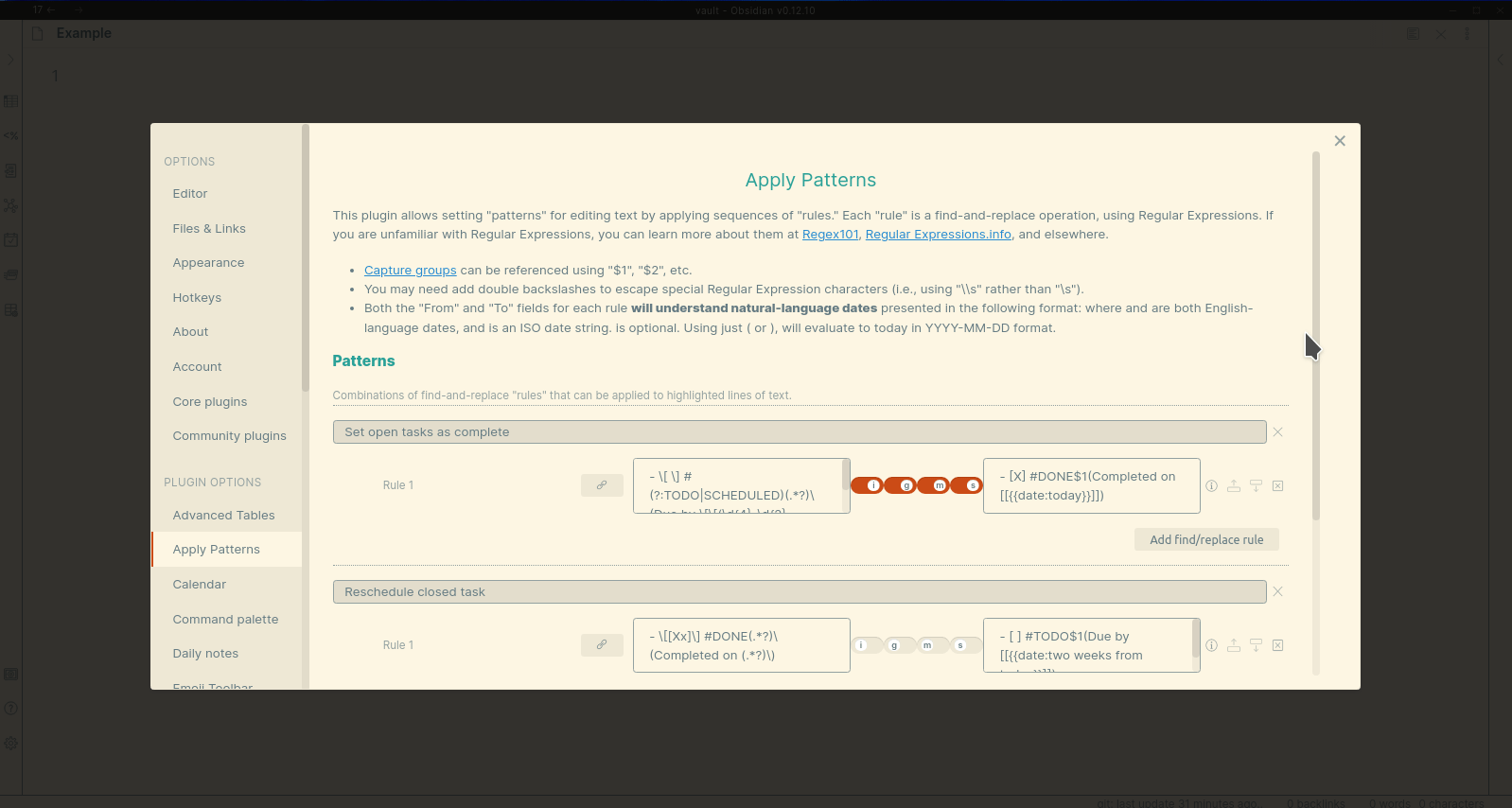Open Appearance settings
This screenshot has width=1512, height=808.
point(226,263)
